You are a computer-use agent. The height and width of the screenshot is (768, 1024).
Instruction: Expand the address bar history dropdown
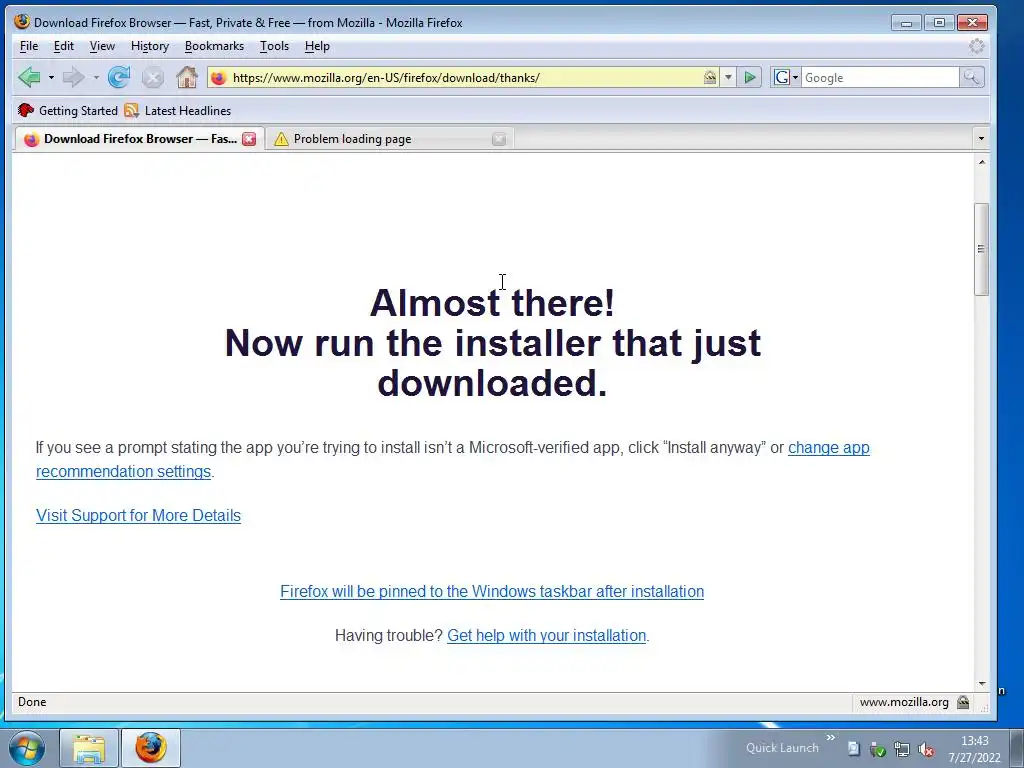pos(728,78)
